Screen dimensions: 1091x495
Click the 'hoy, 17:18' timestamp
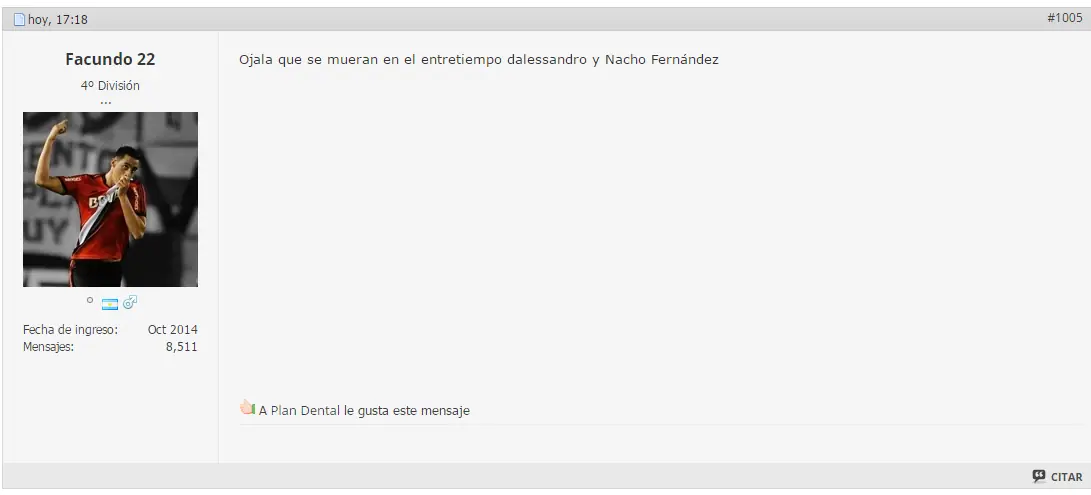(58, 19)
